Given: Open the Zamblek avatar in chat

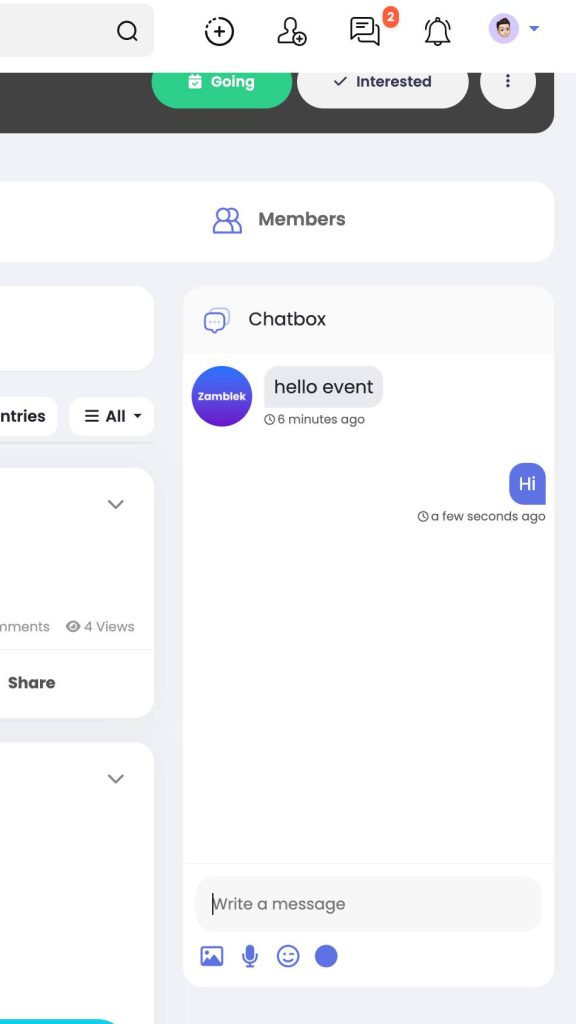Looking at the screenshot, I should point(221,396).
